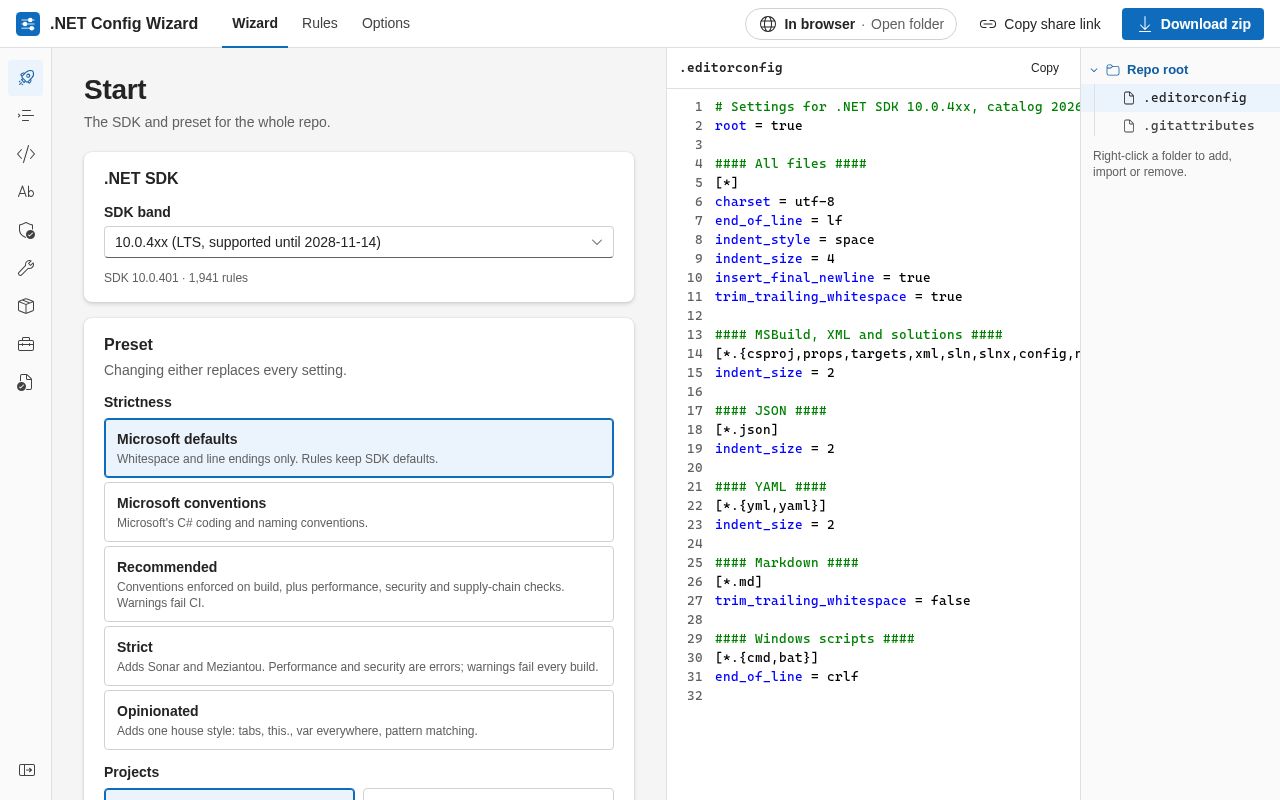
Task: Open the Ab naming step icon
Action: (26, 192)
